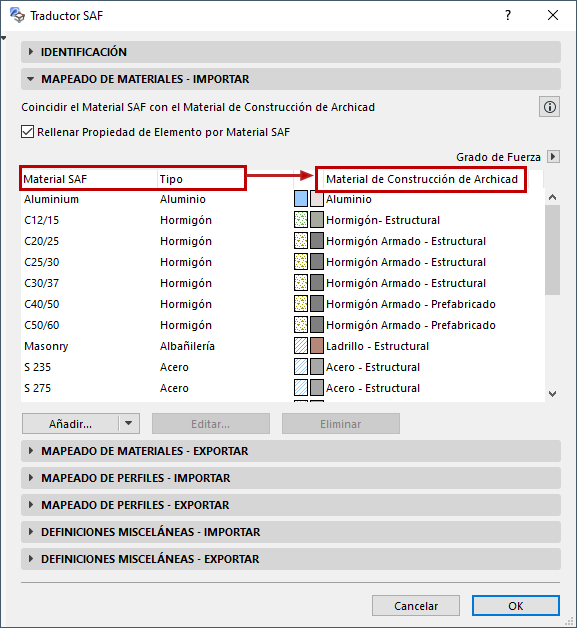
Task: Select the S 235 material row
Action: tap(283, 367)
